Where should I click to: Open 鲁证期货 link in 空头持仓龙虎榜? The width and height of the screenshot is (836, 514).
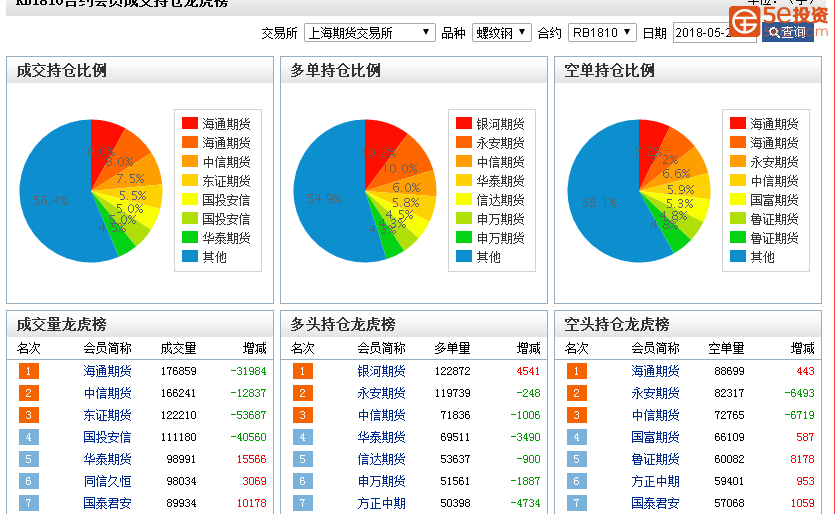[x=655, y=459]
